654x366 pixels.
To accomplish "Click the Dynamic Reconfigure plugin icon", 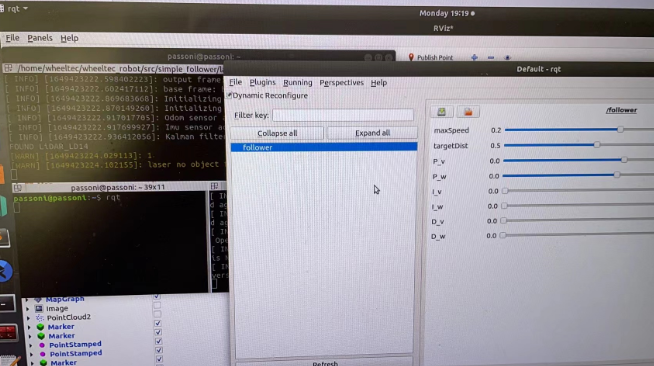I will [x=229, y=95].
